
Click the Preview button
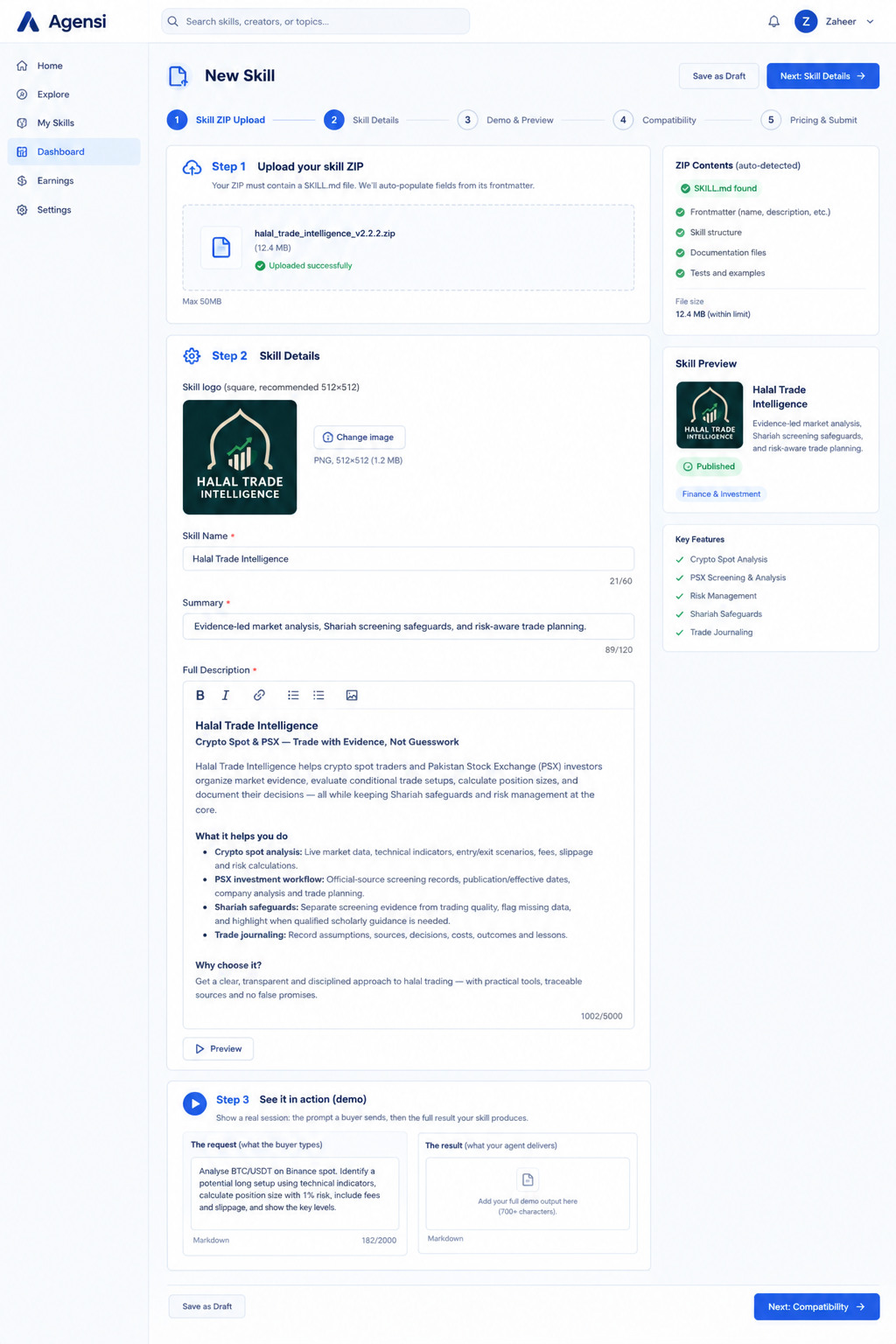[218, 1049]
